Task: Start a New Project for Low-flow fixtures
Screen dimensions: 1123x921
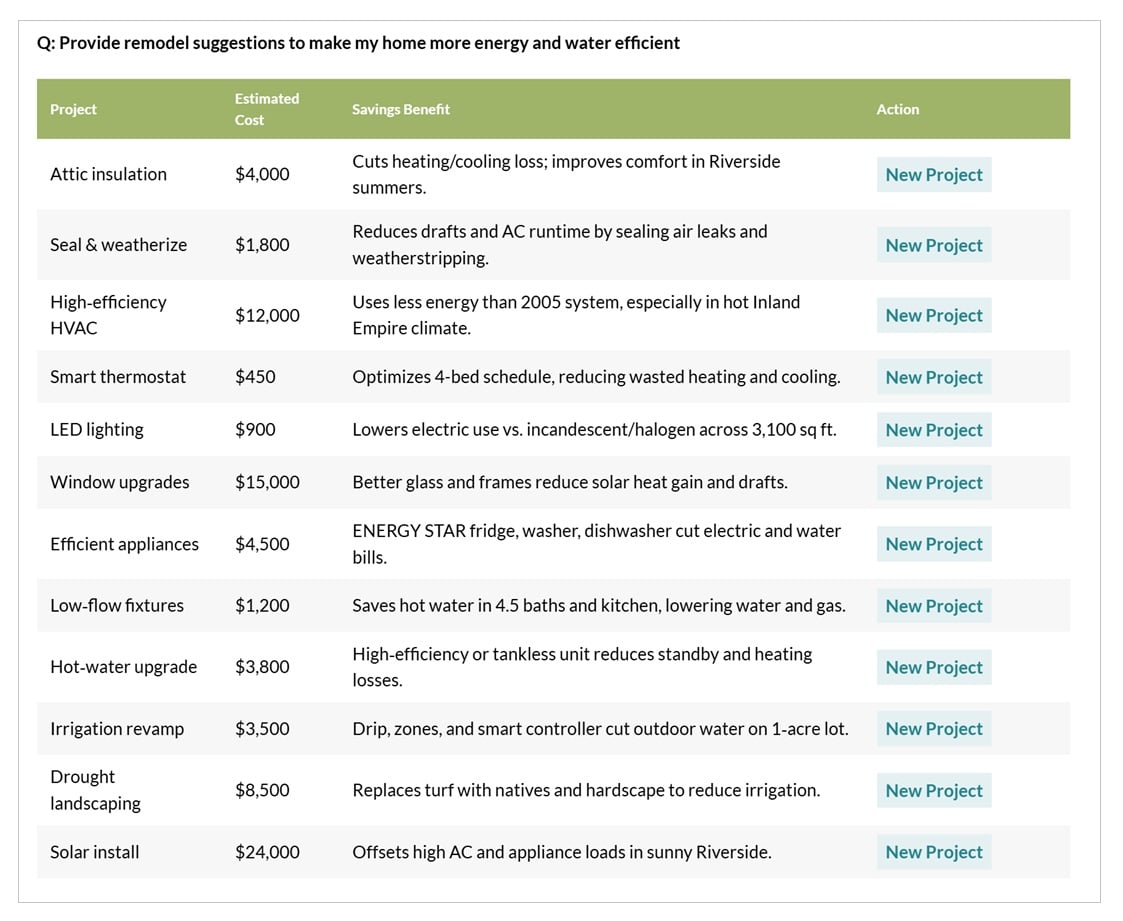Action: point(932,605)
